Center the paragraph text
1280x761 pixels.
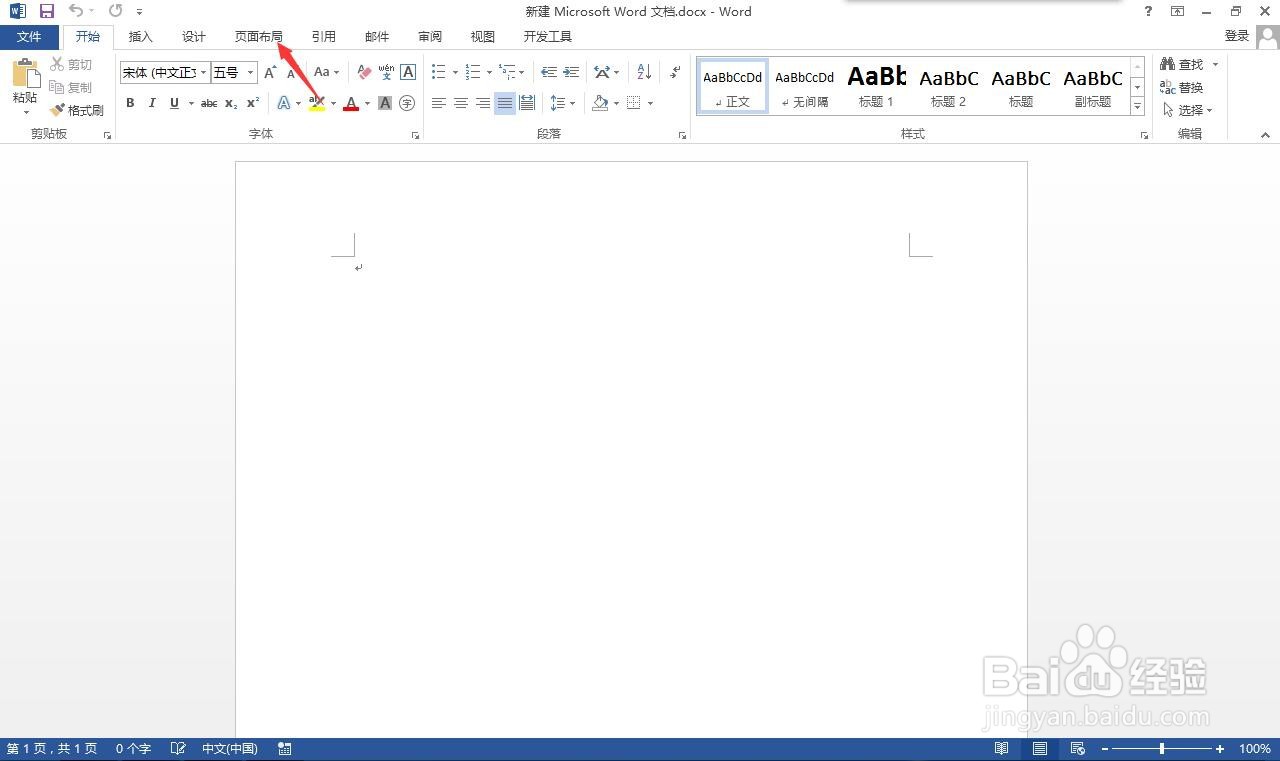(x=461, y=103)
